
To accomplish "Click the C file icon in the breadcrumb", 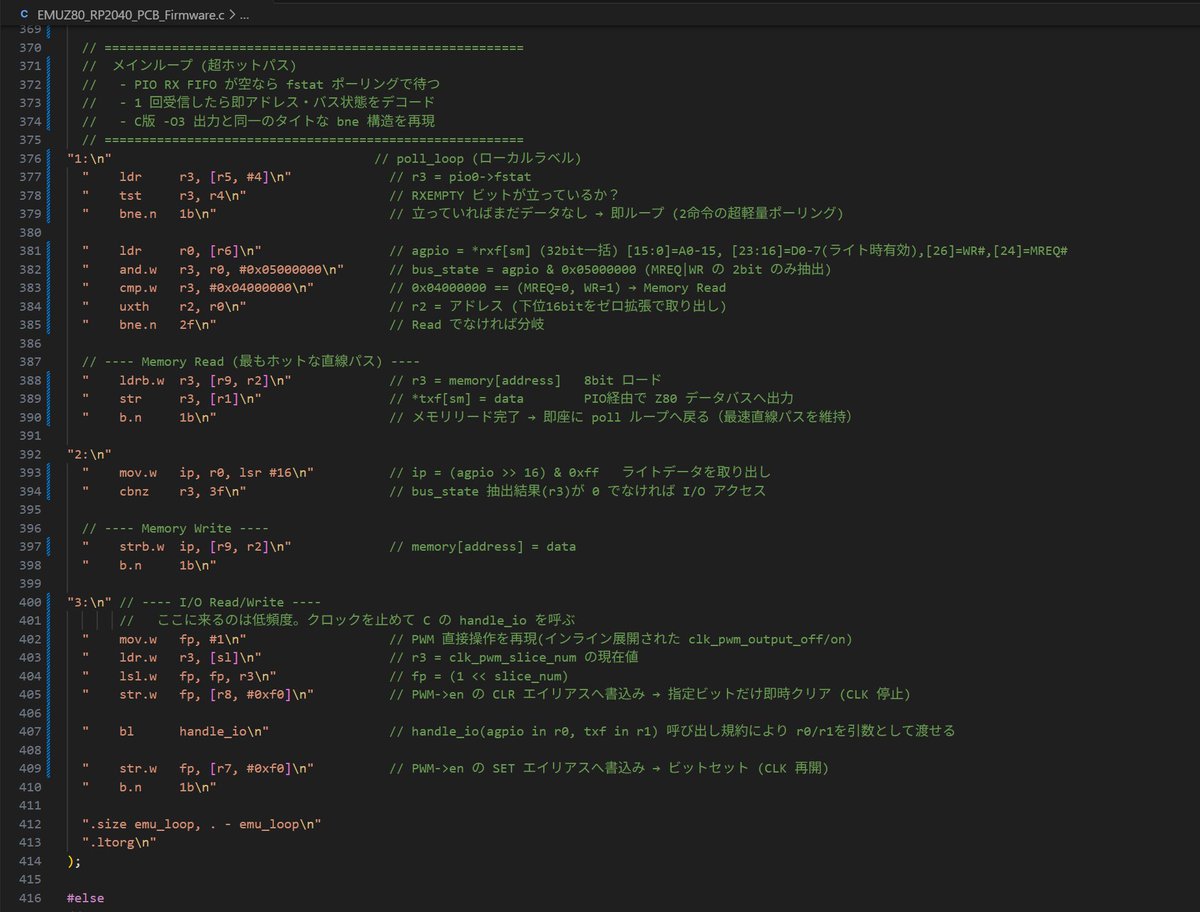I will tap(25, 17).
